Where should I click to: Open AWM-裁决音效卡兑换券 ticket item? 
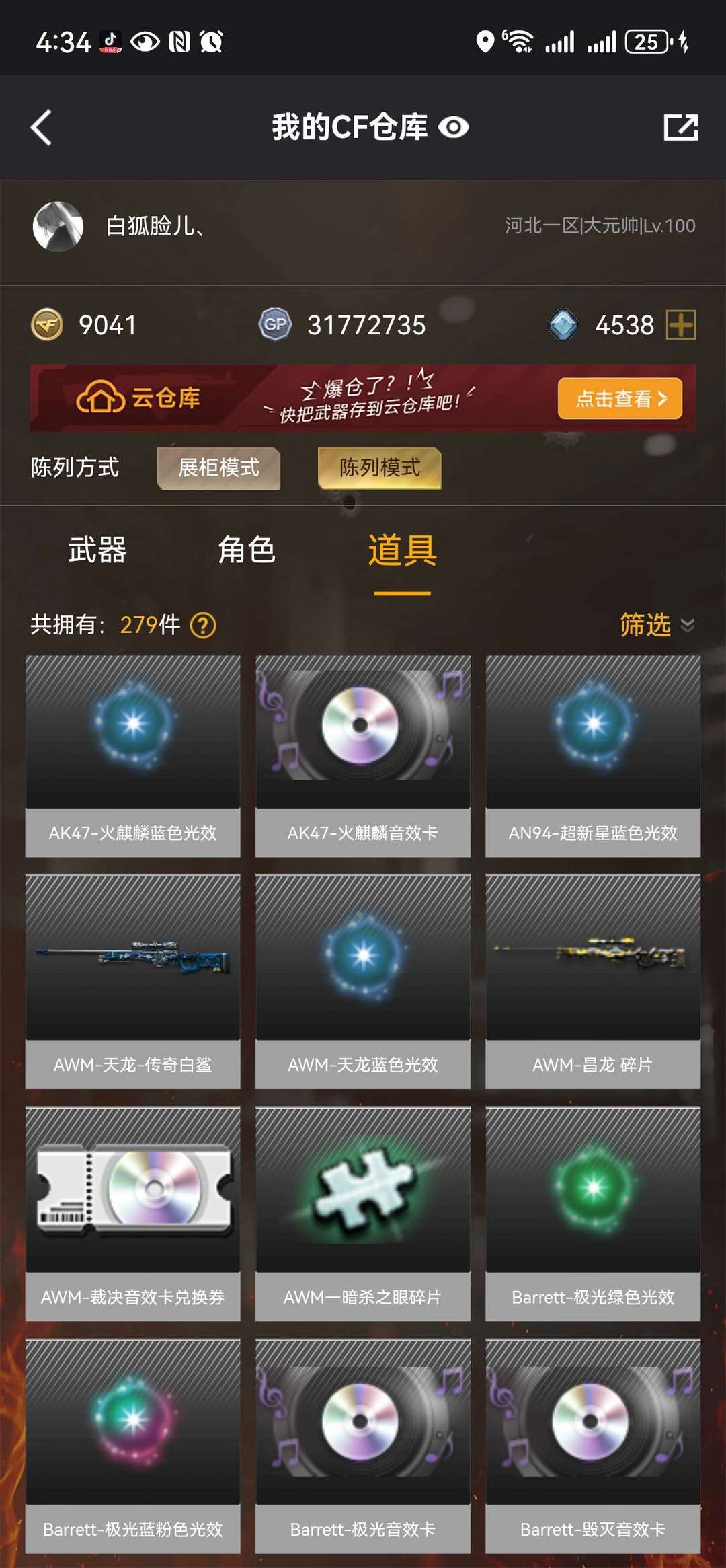(133, 1214)
